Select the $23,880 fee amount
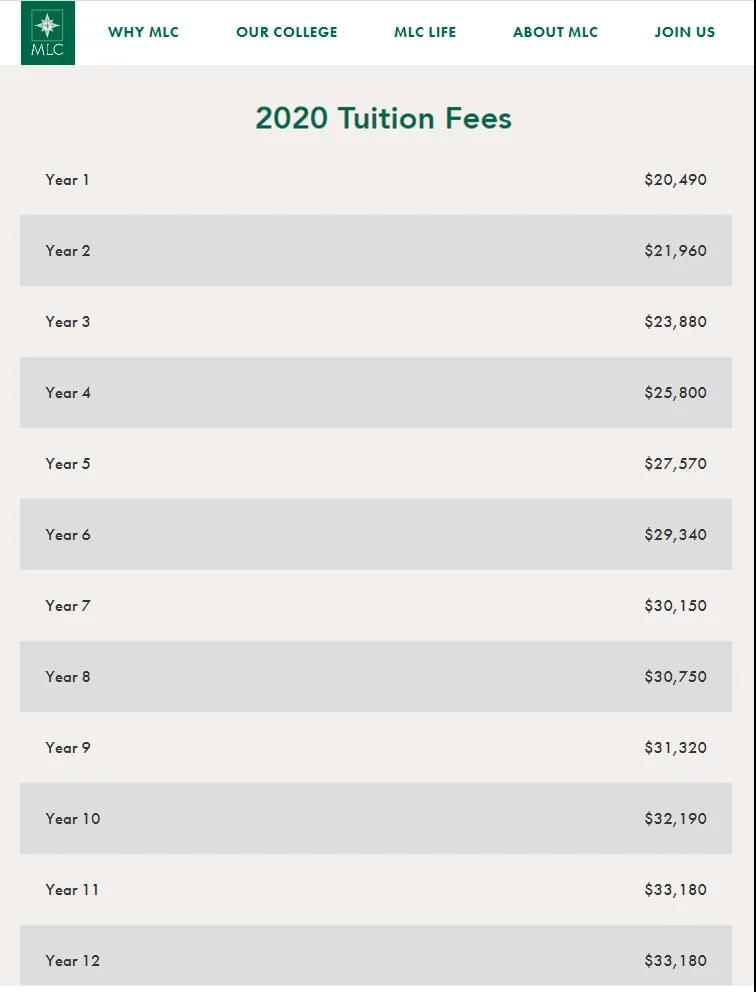The image size is (756, 992). tap(676, 321)
